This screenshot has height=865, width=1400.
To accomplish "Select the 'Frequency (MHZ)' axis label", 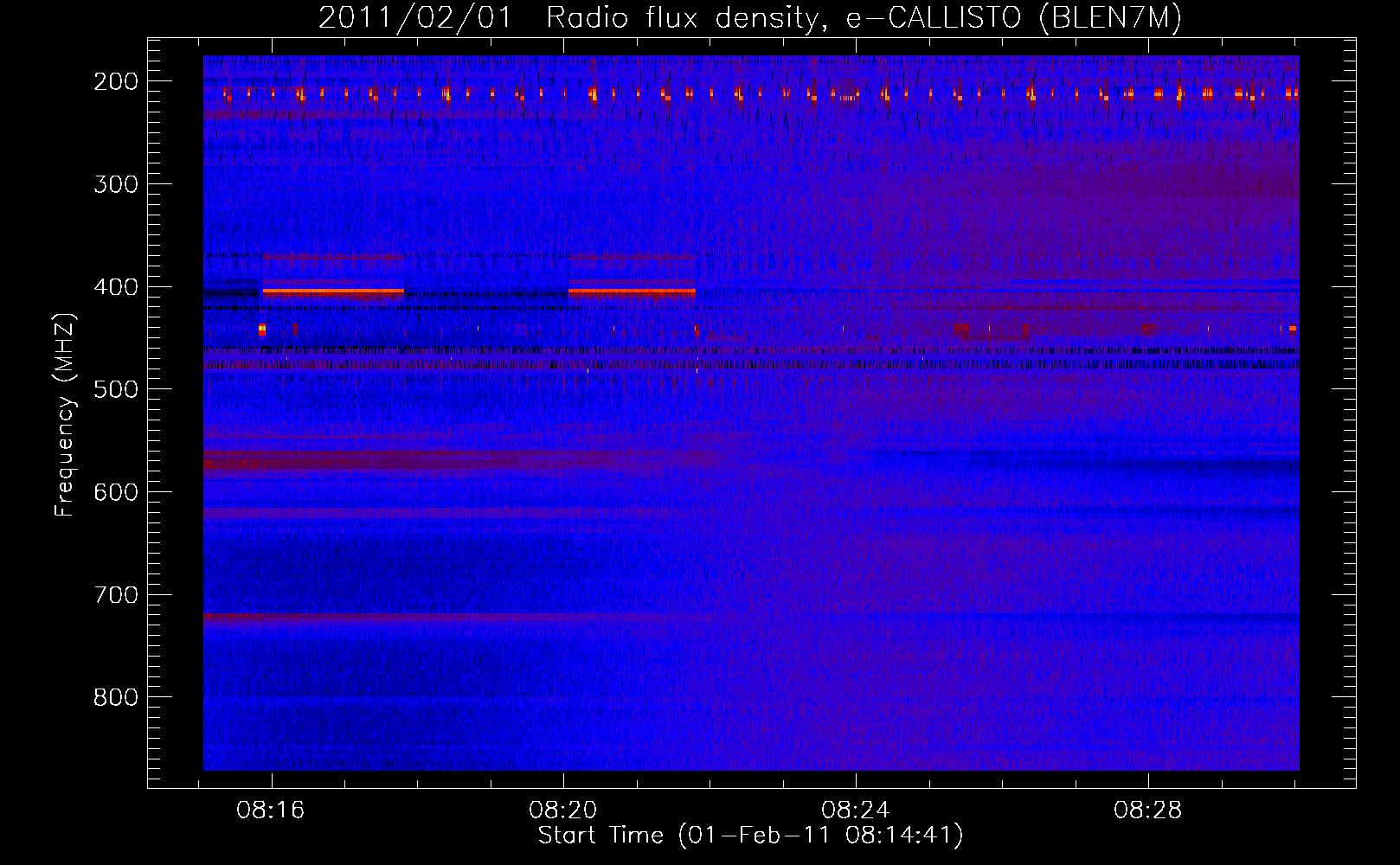I will (65, 415).
